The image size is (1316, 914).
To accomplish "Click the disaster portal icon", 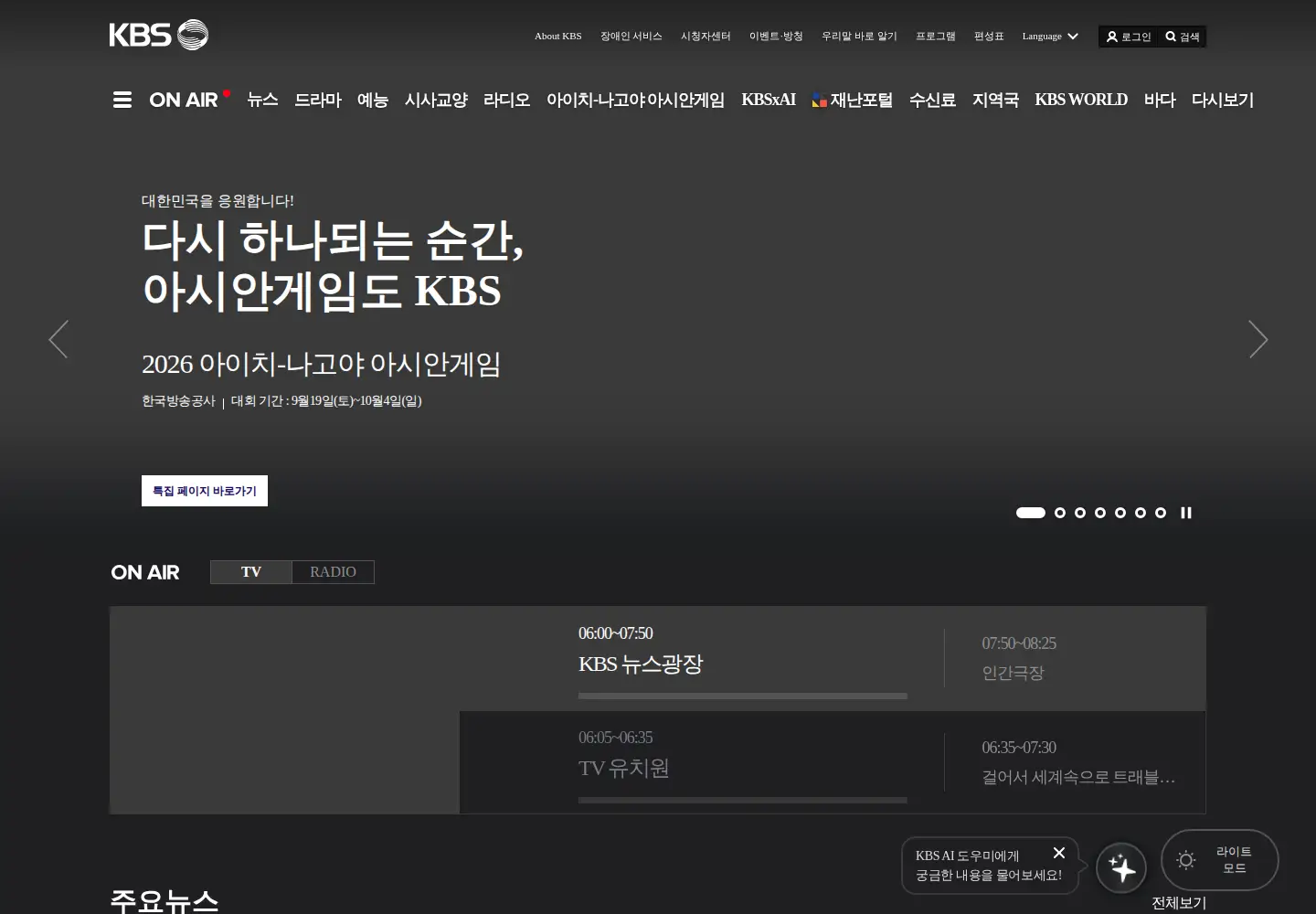I will (x=820, y=101).
